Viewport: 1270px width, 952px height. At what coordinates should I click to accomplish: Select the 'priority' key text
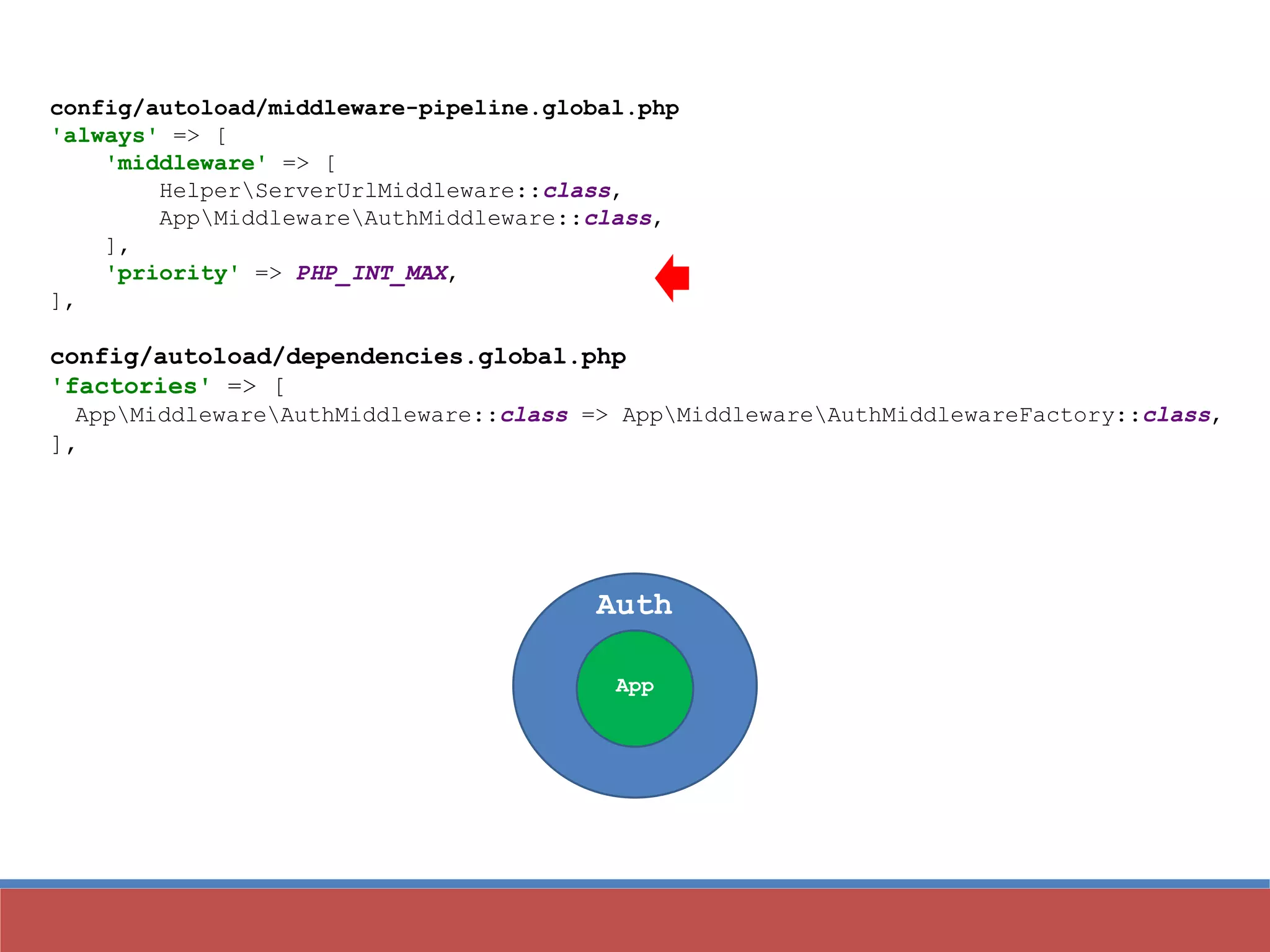click(x=172, y=273)
